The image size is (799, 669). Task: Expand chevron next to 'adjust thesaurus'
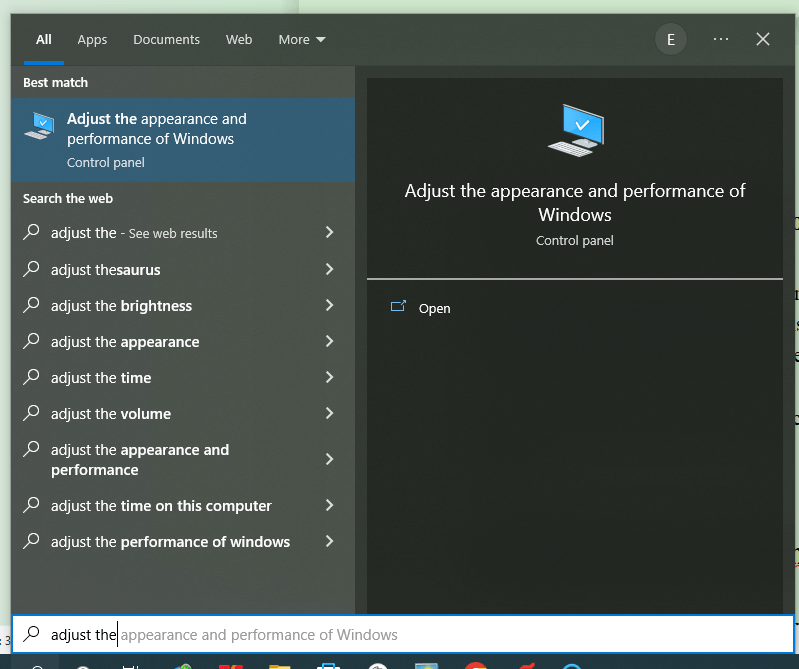point(329,269)
